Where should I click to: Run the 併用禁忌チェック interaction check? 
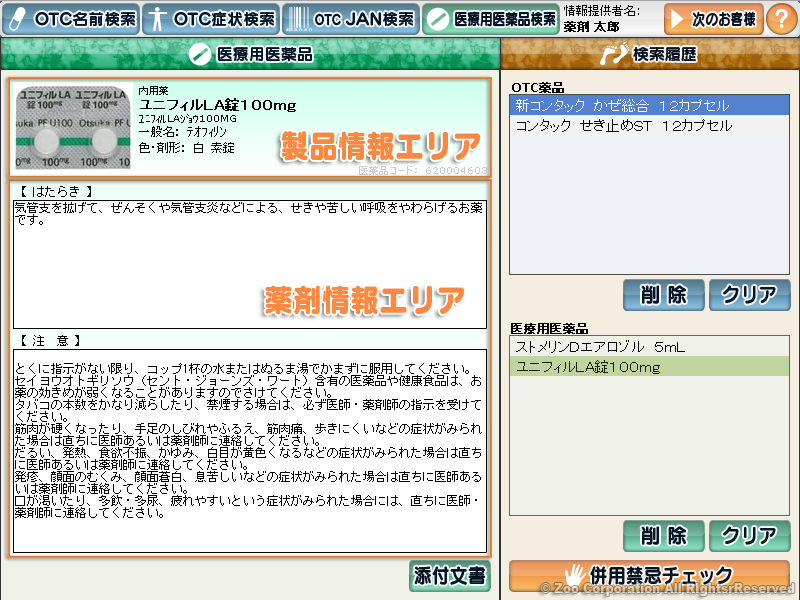click(649, 576)
